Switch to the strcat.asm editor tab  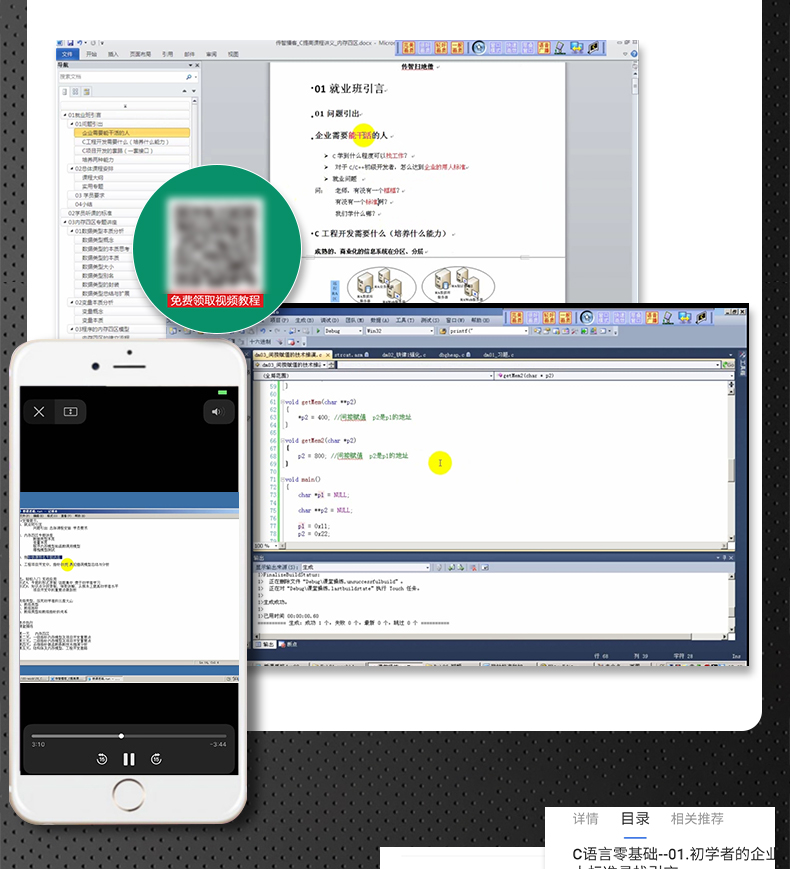click(x=351, y=355)
